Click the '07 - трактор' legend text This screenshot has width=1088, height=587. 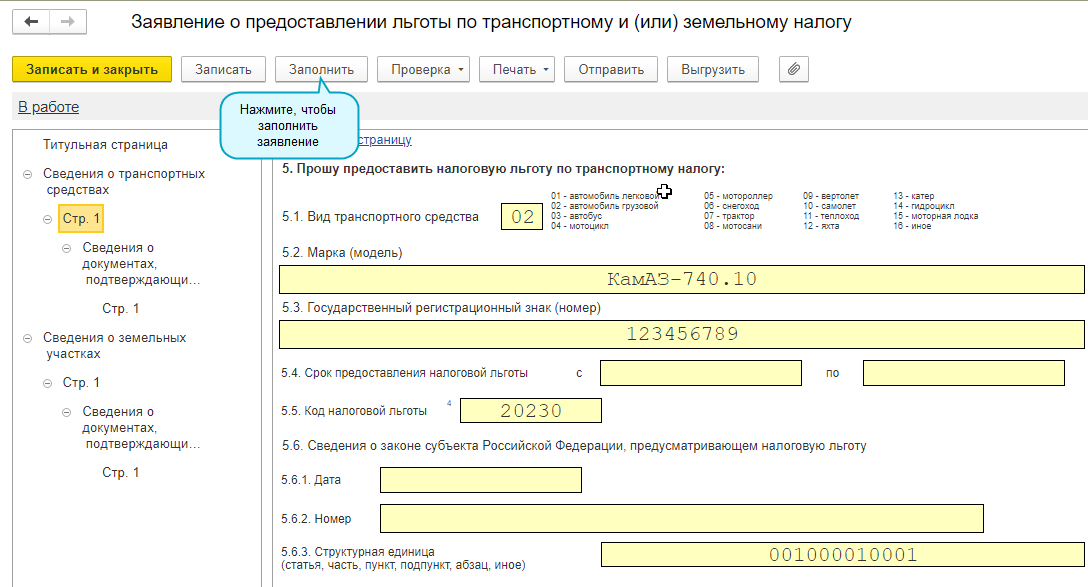[729, 216]
